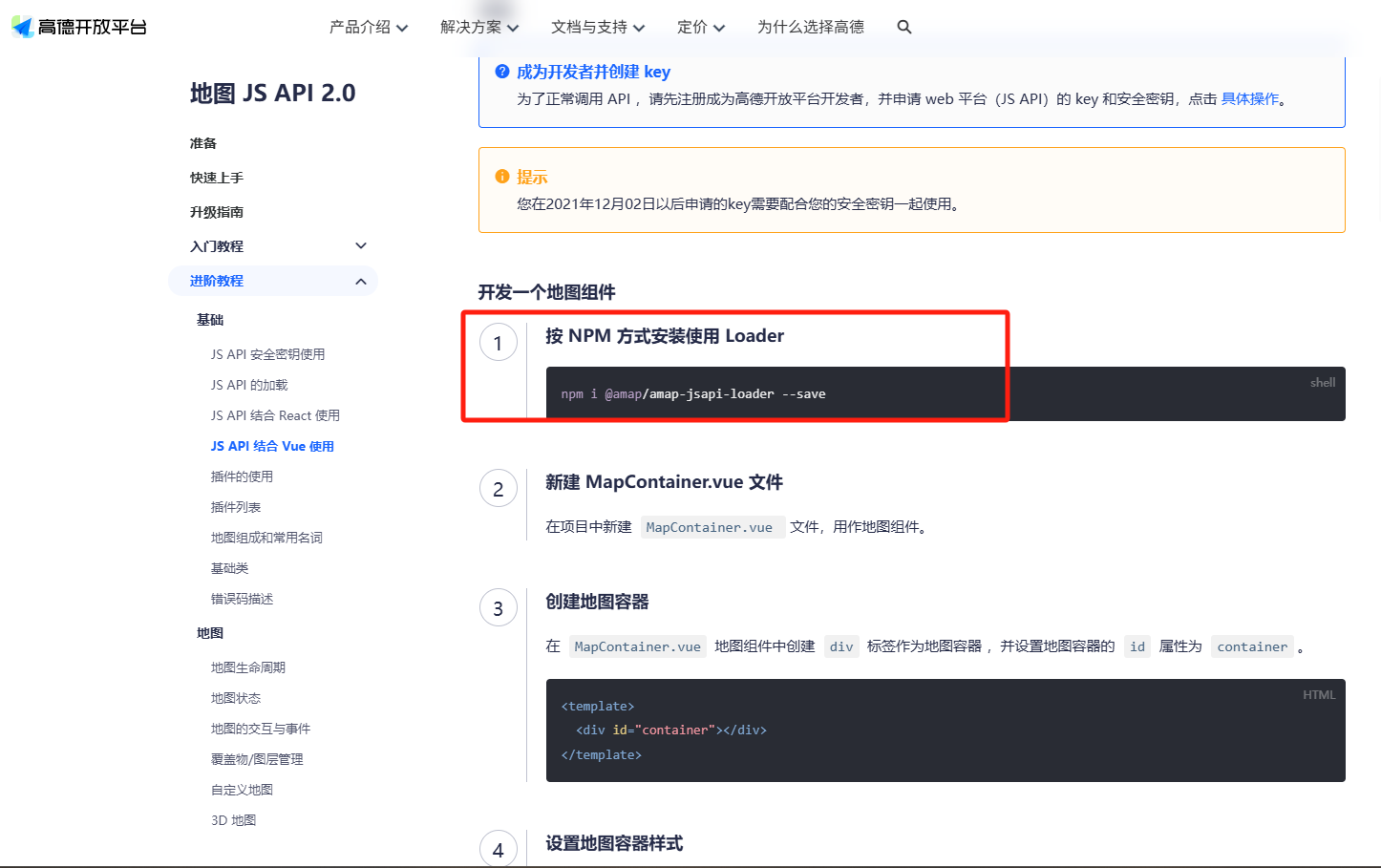Go to 为什么选择高德 page
The image size is (1381, 868).
(x=811, y=27)
